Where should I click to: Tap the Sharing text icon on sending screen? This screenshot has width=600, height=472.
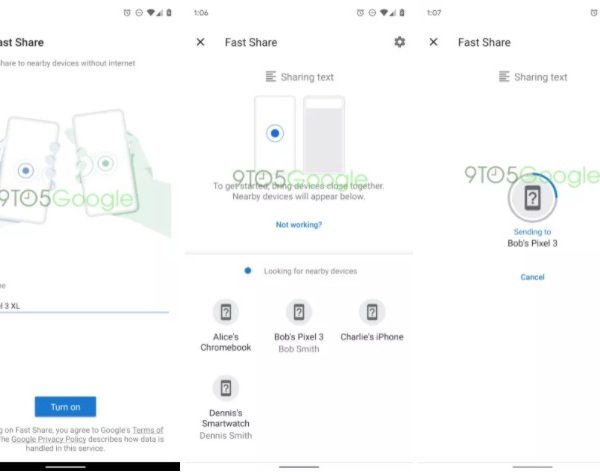click(x=504, y=77)
